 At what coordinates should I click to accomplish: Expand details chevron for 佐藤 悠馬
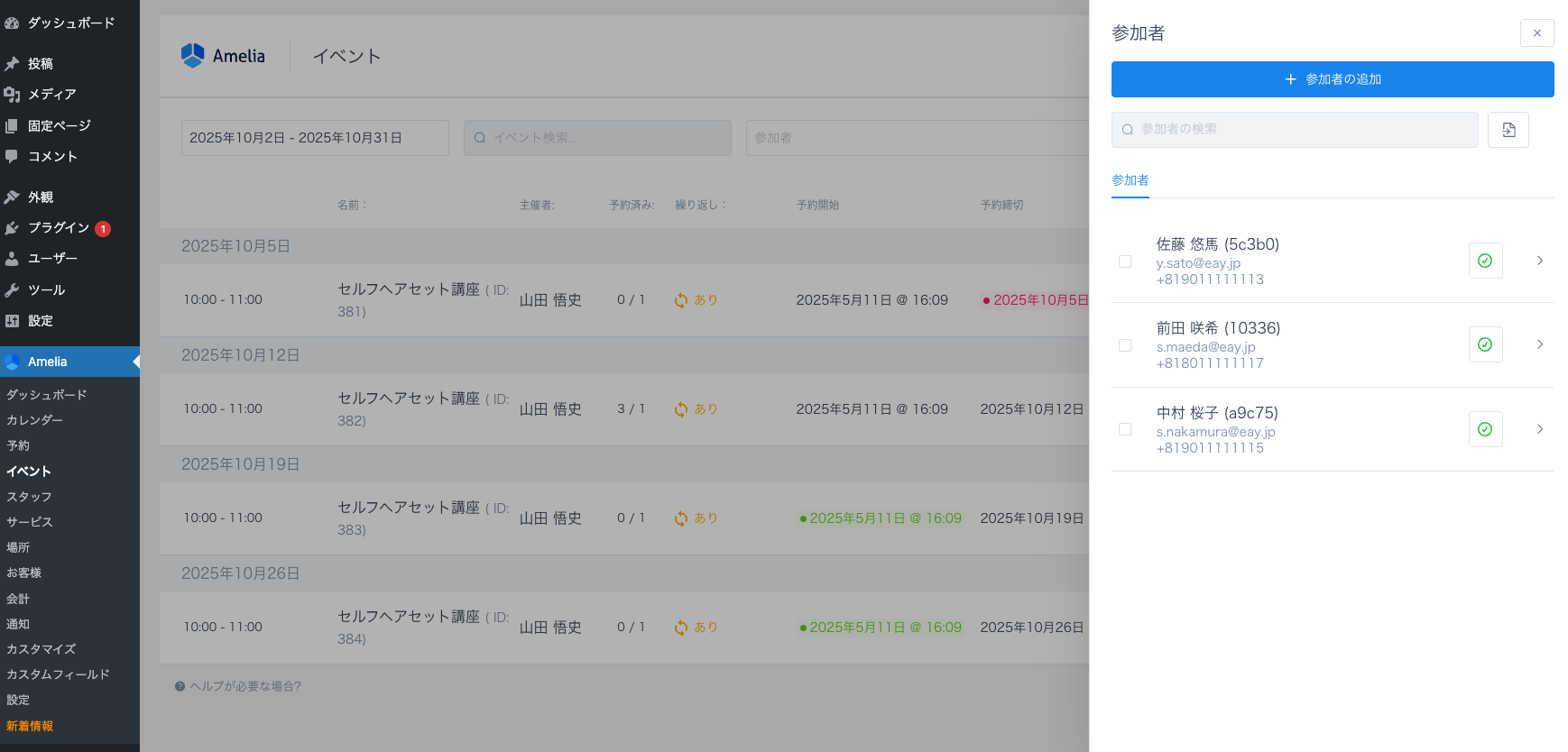point(1539,261)
